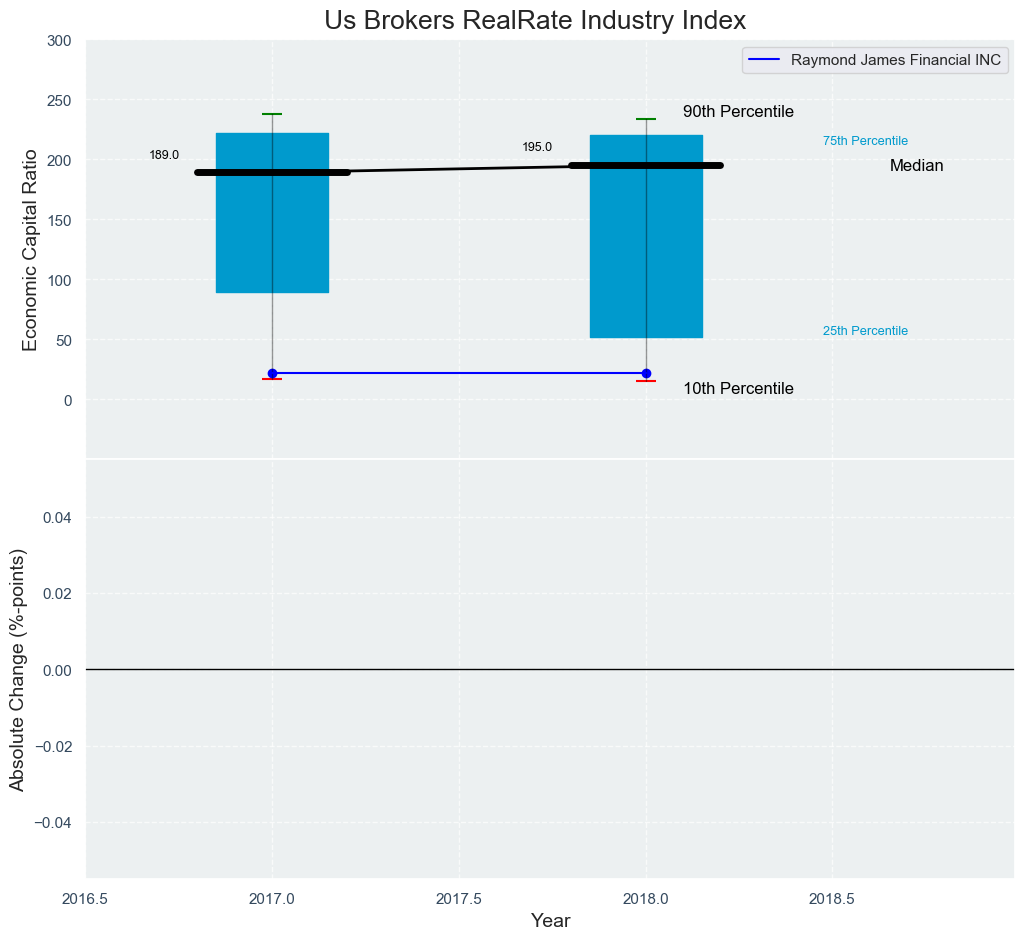Click the green 90th percentile cap at 2018

point(646,119)
